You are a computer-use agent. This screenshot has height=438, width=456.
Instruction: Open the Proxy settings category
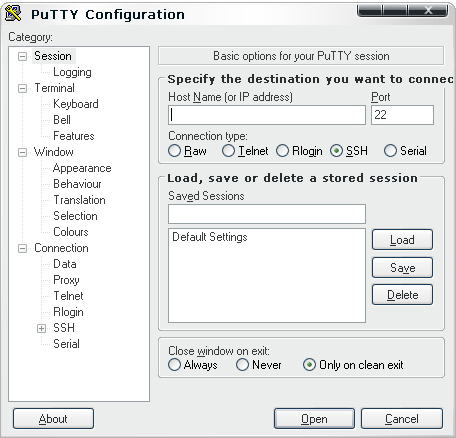point(66,280)
